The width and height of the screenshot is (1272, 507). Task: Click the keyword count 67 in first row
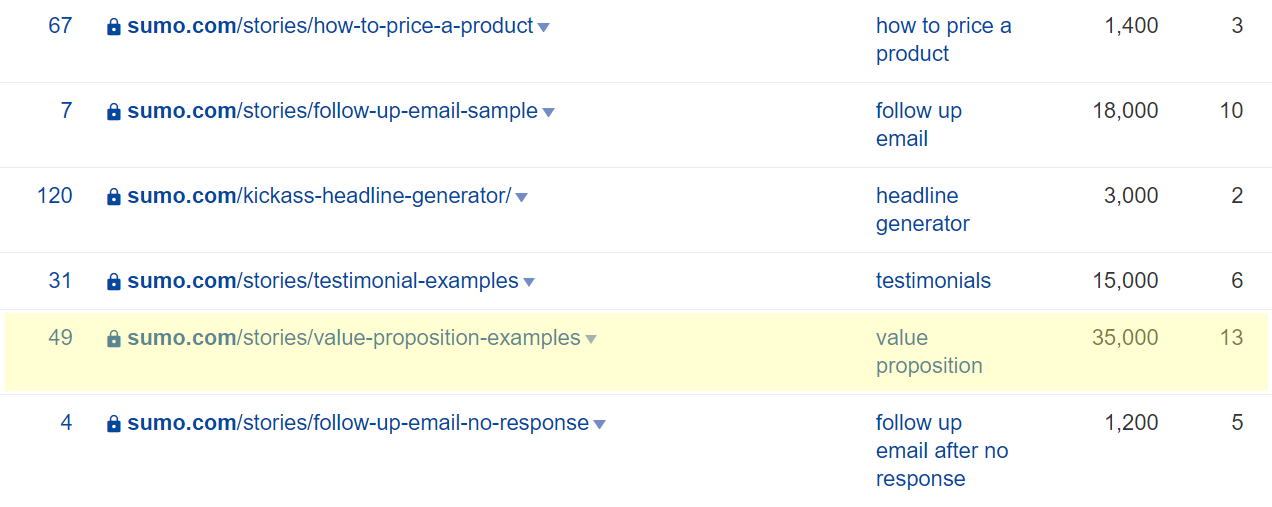coord(61,26)
